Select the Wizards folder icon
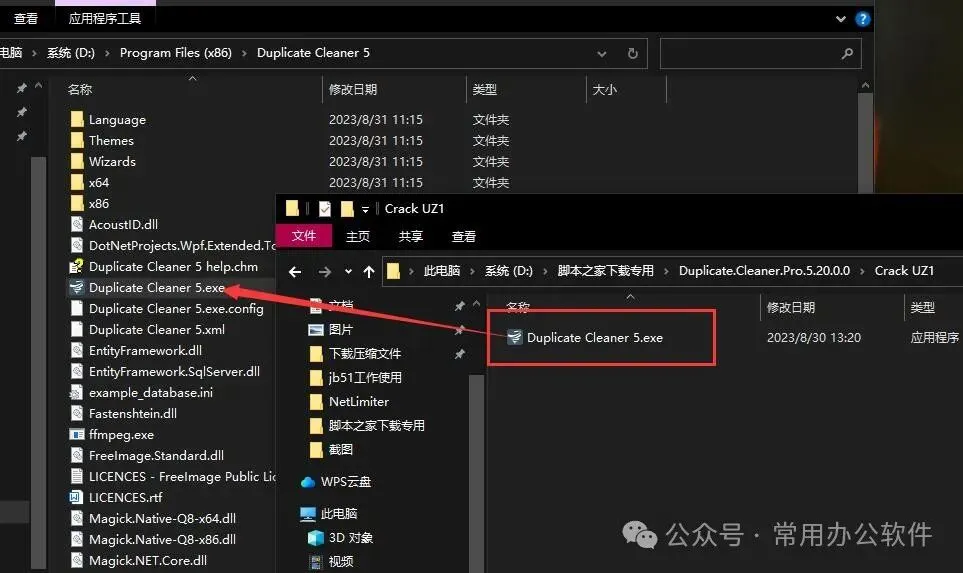Screen dimensions: 963x573 pos(77,161)
